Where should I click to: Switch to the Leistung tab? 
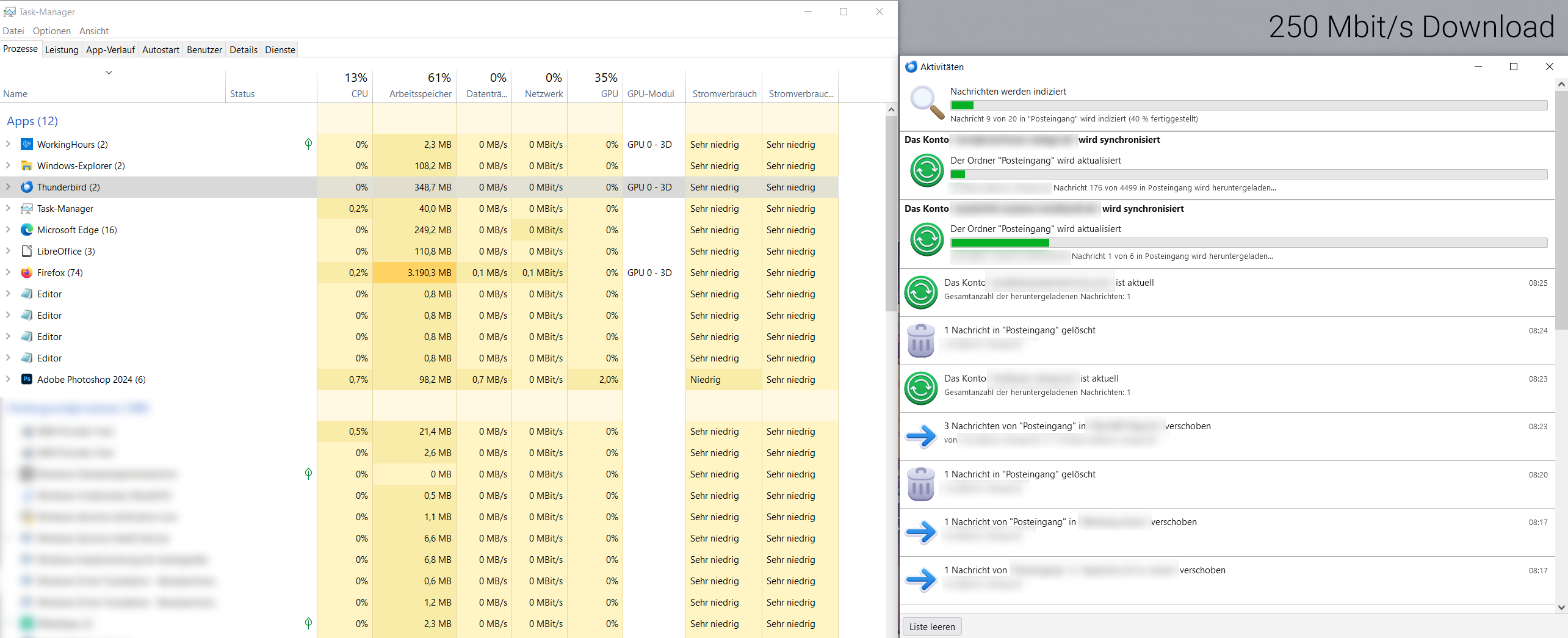62,50
